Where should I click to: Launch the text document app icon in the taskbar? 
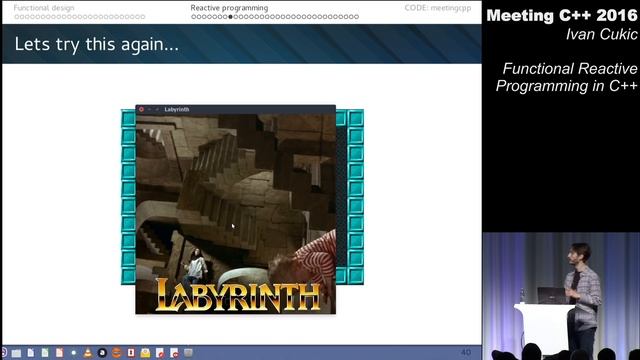[x=31, y=353]
